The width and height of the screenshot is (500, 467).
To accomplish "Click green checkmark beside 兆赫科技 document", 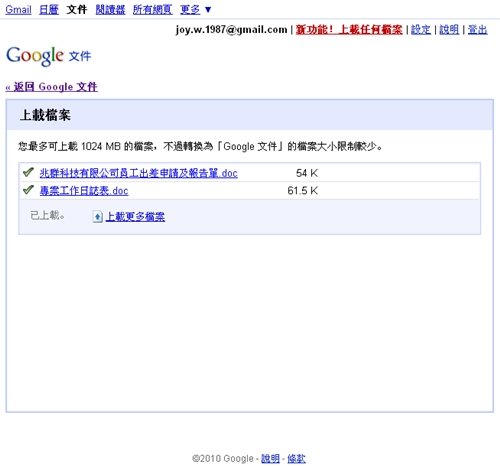I will point(28,172).
